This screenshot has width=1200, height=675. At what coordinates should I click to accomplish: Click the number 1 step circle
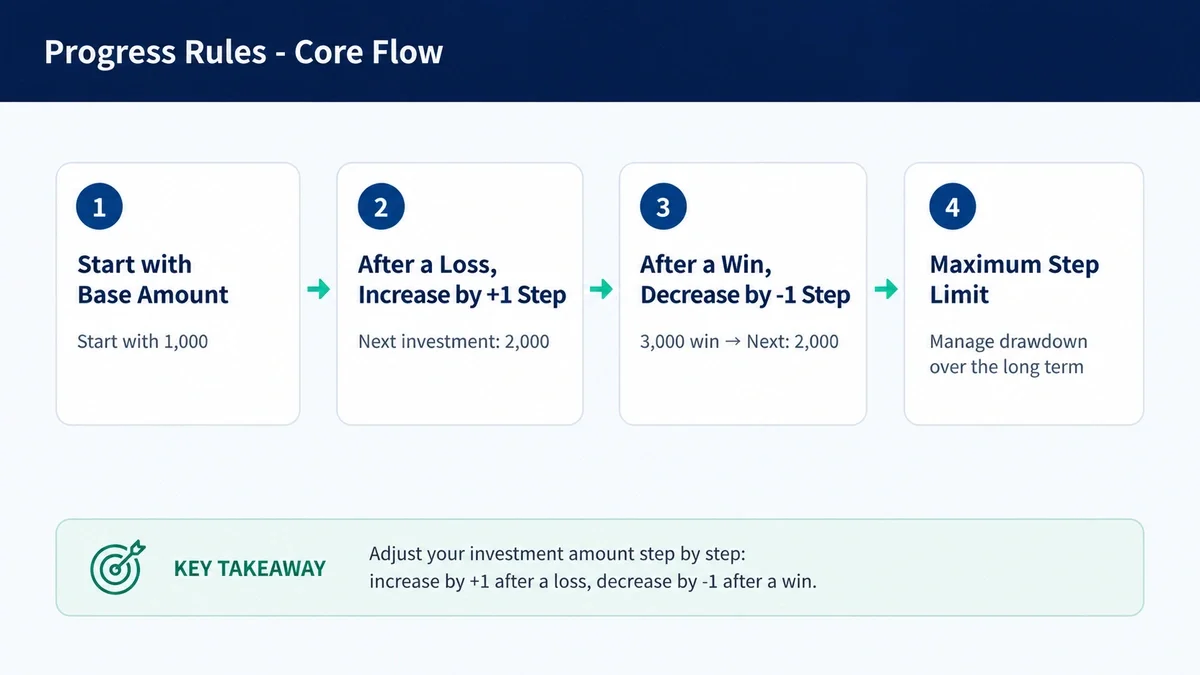pos(99,207)
